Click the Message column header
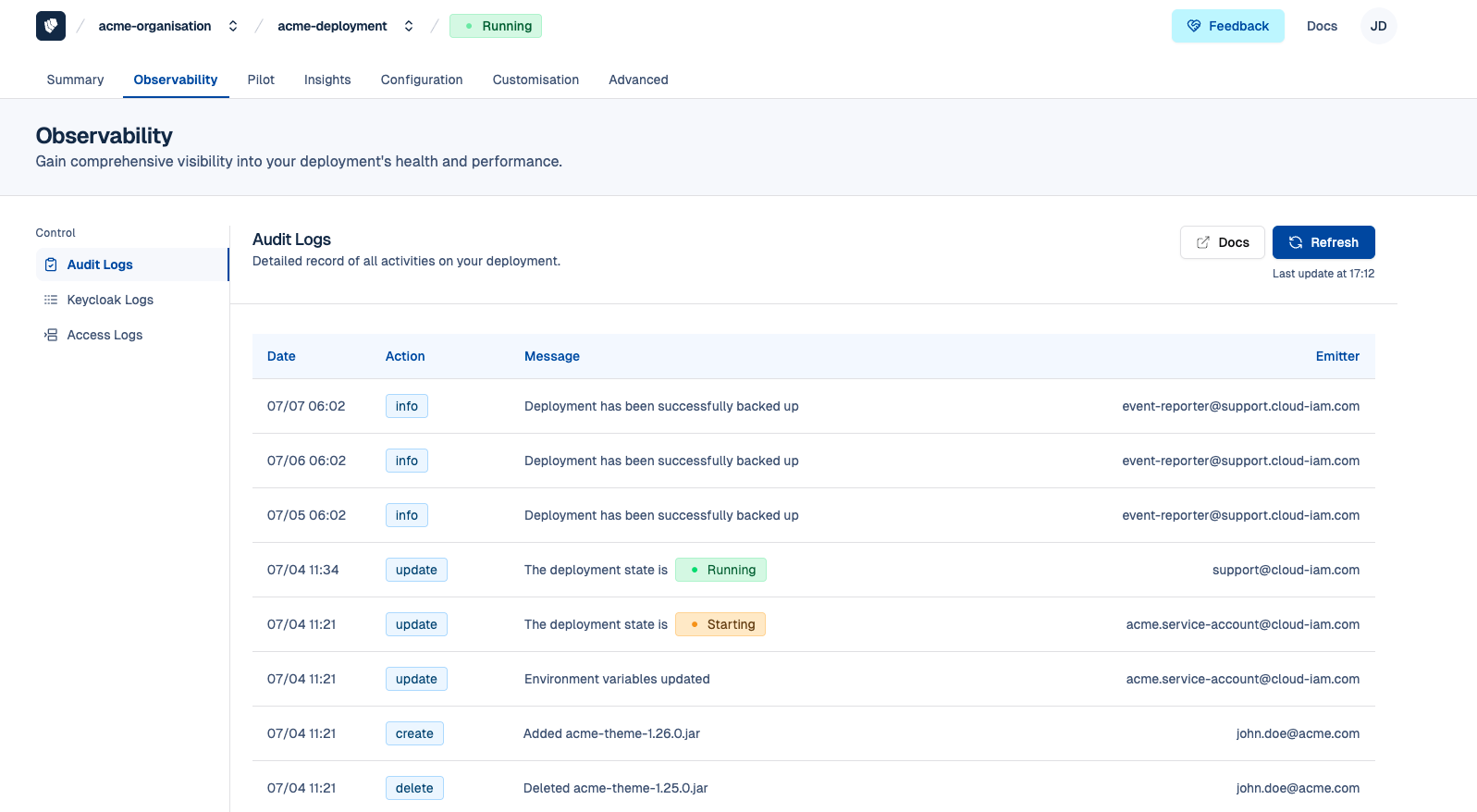This screenshot has width=1477, height=812. [x=552, y=356]
